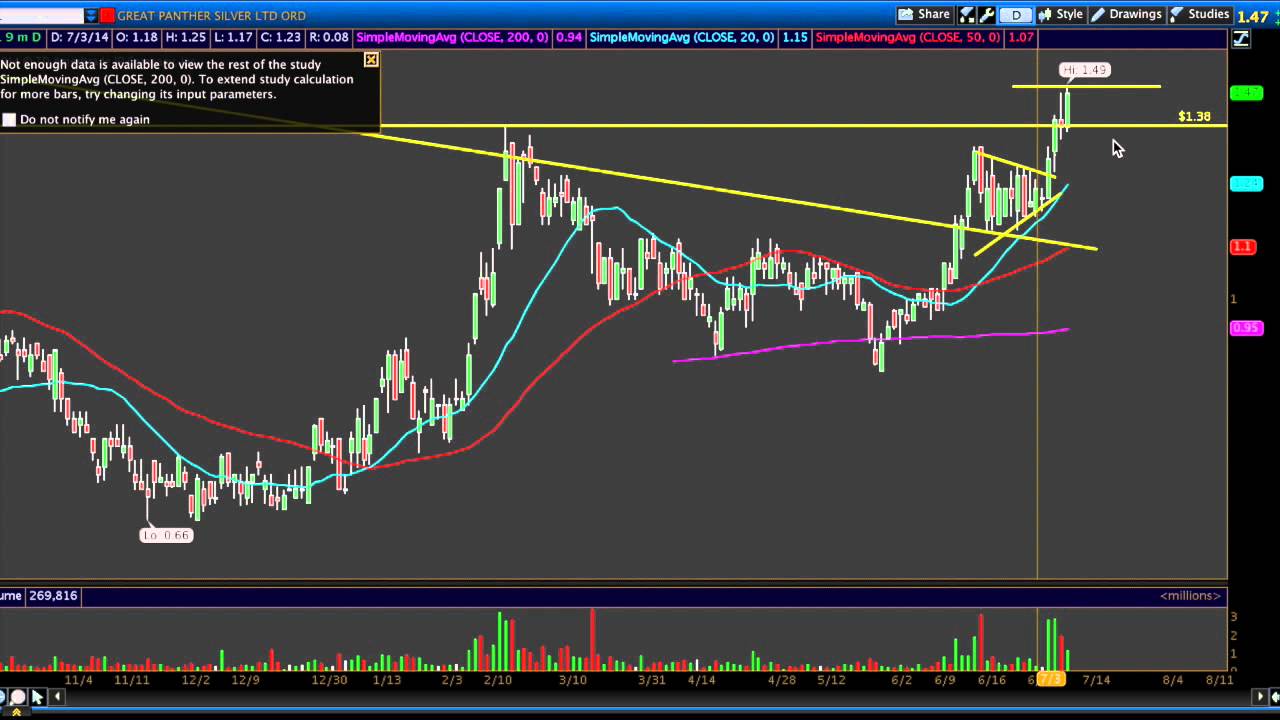Click the 1.47 price at the top right corner
1280x720 pixels.
point(1253,16)
